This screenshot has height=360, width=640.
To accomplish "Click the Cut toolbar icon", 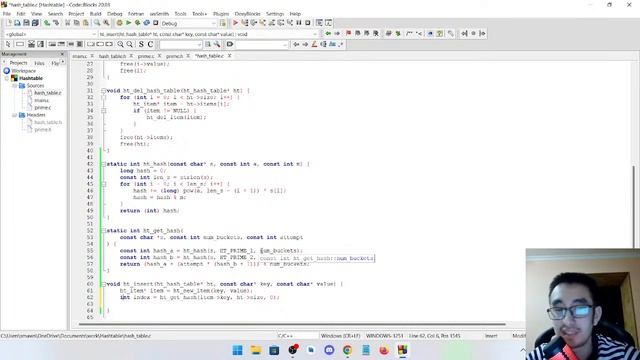I will click(x=68, y=23).
